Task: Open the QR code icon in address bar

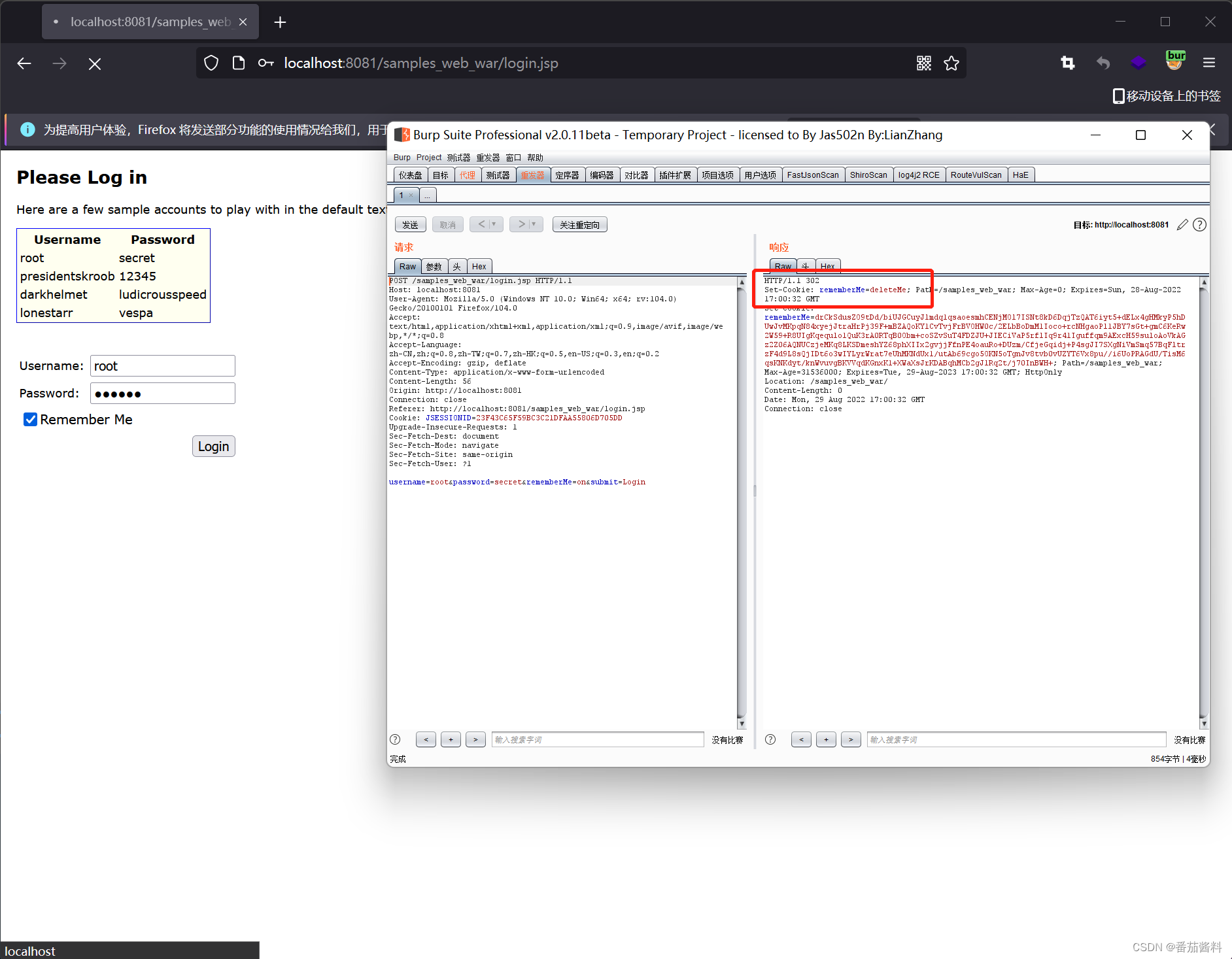Action: pyautogui.click(x=924, y=63)
